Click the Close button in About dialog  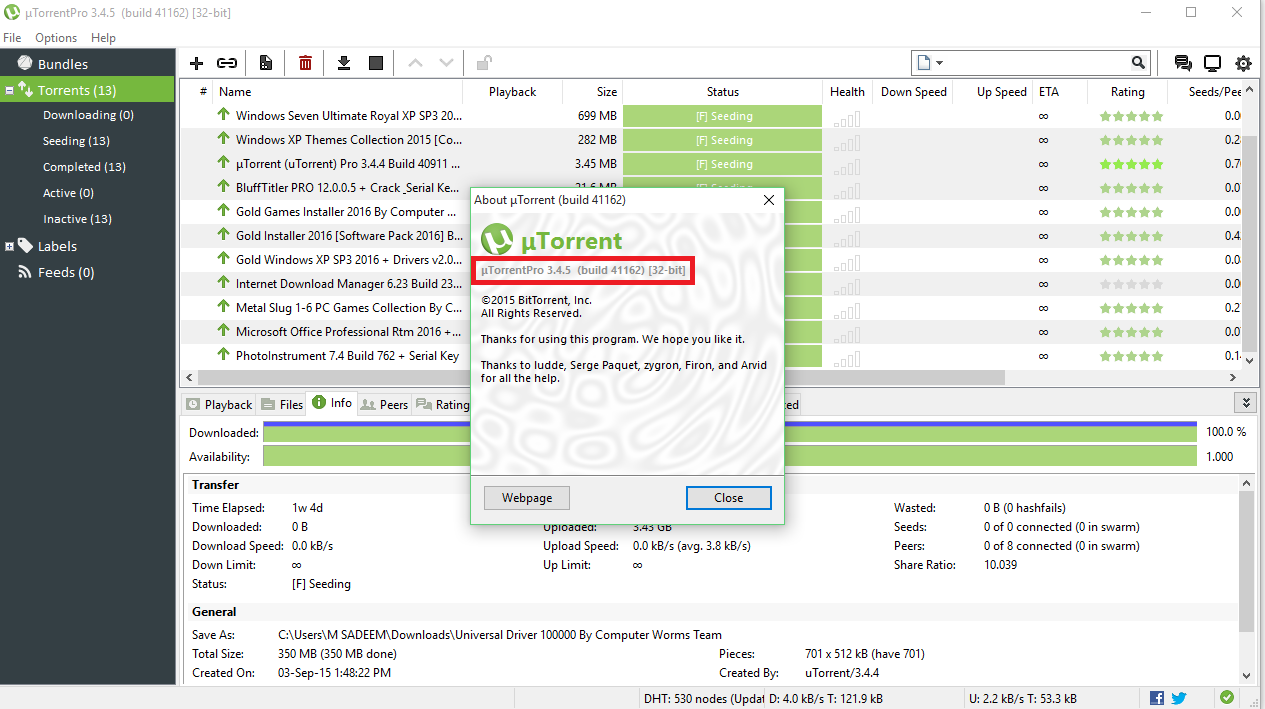coord(729,498)
